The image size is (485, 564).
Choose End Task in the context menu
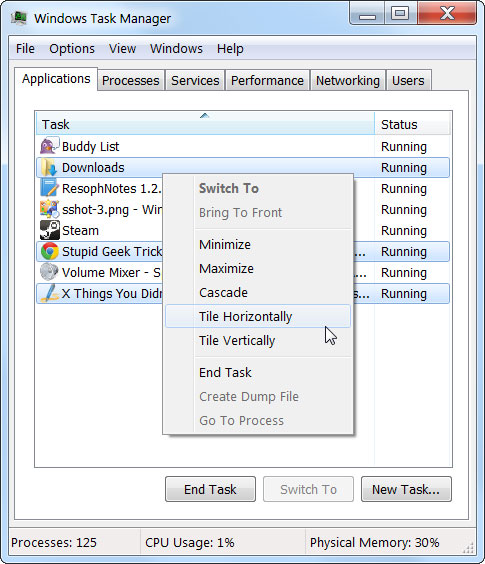(258, 372)
